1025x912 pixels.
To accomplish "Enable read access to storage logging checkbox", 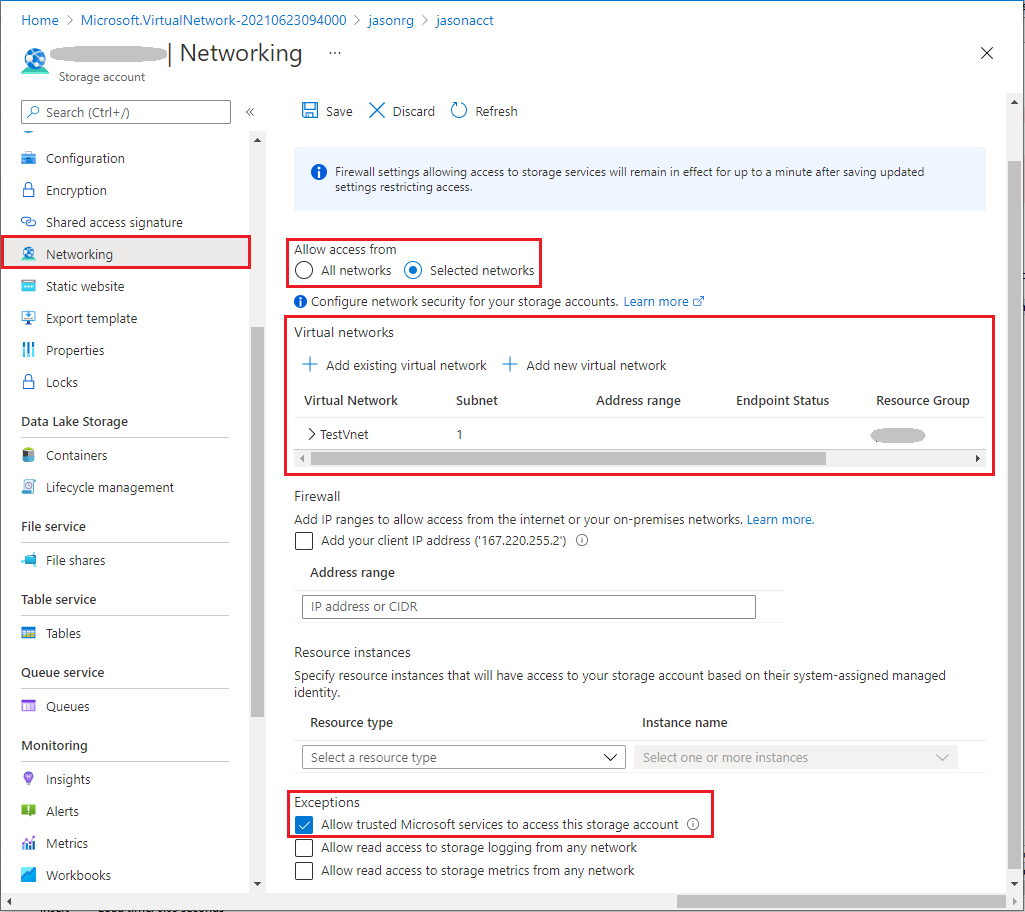I will point(304,848).
